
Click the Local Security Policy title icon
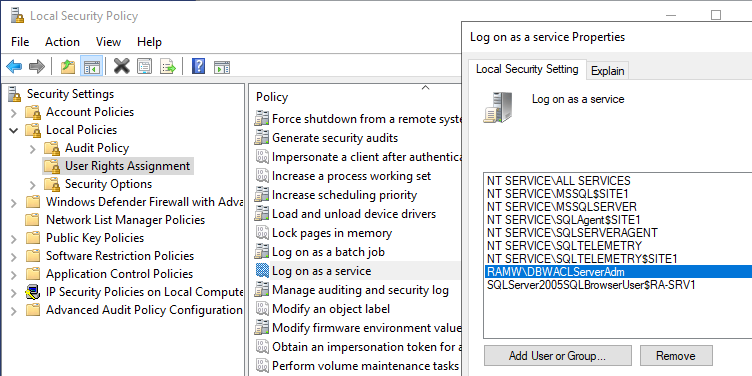pyautogui.click(x=17, y=15)
